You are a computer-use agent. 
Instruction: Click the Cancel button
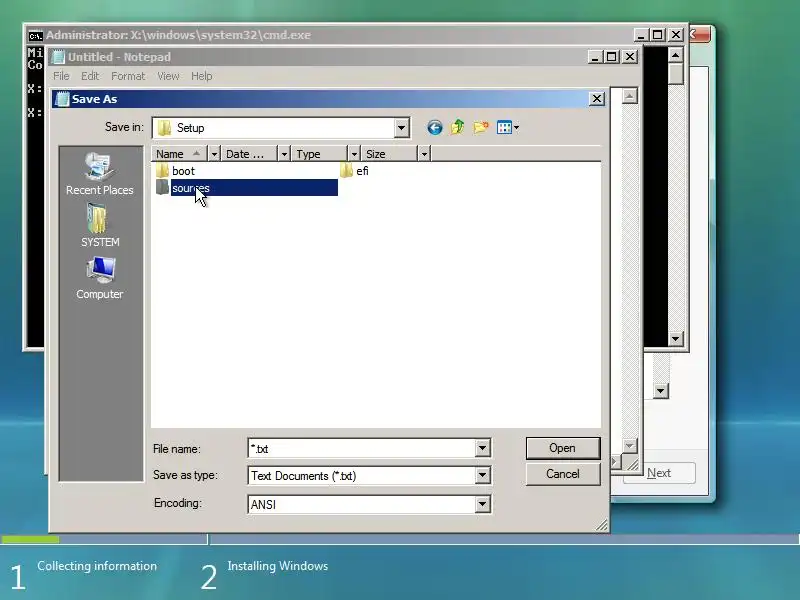[563, 474]
